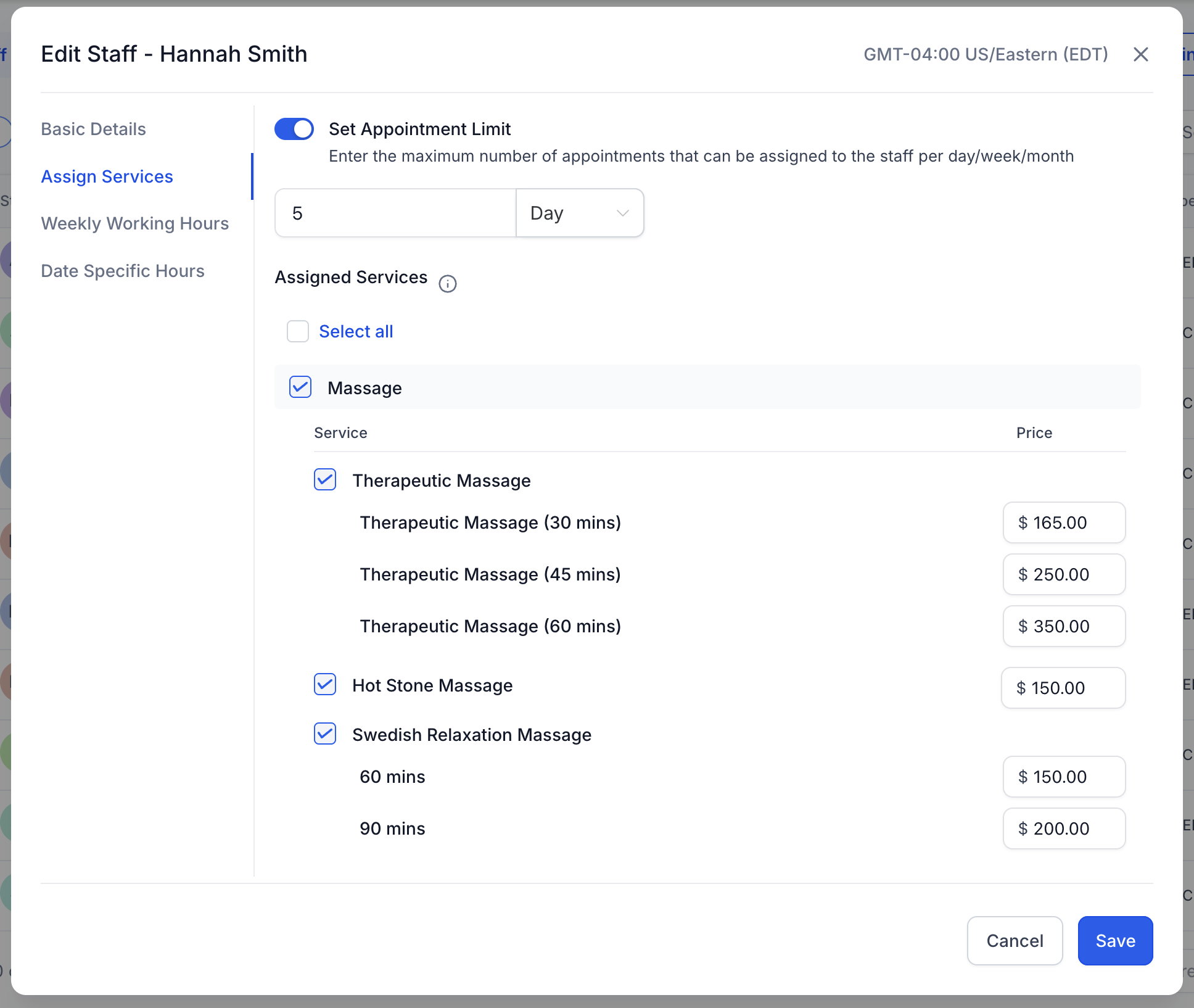Select the Assign Services tab
This screenshot has height=1008, width=1194.
[x=107, y=176]
